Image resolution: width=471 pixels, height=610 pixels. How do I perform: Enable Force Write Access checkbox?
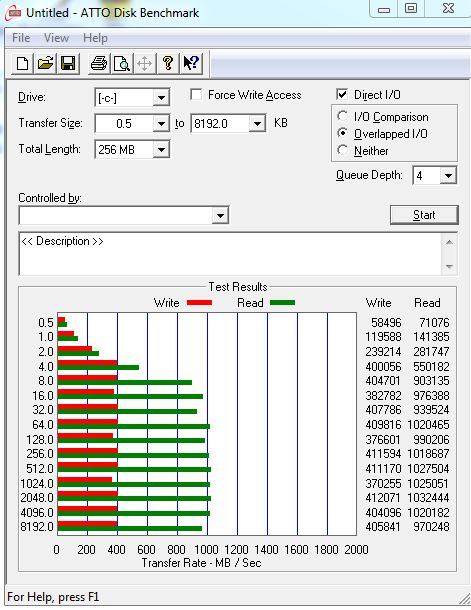(x=196, y=95)
